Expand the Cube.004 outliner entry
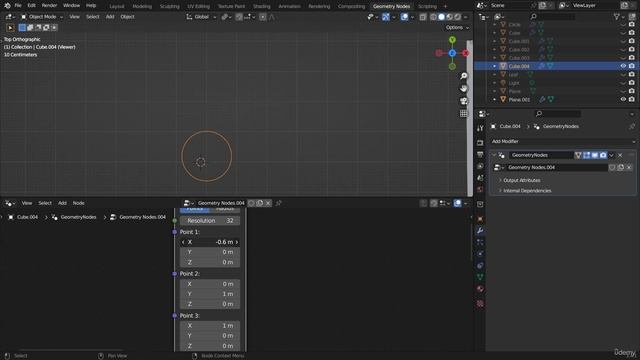The width and height of the screenshot is (640, 360). click(x=495, y=66)
